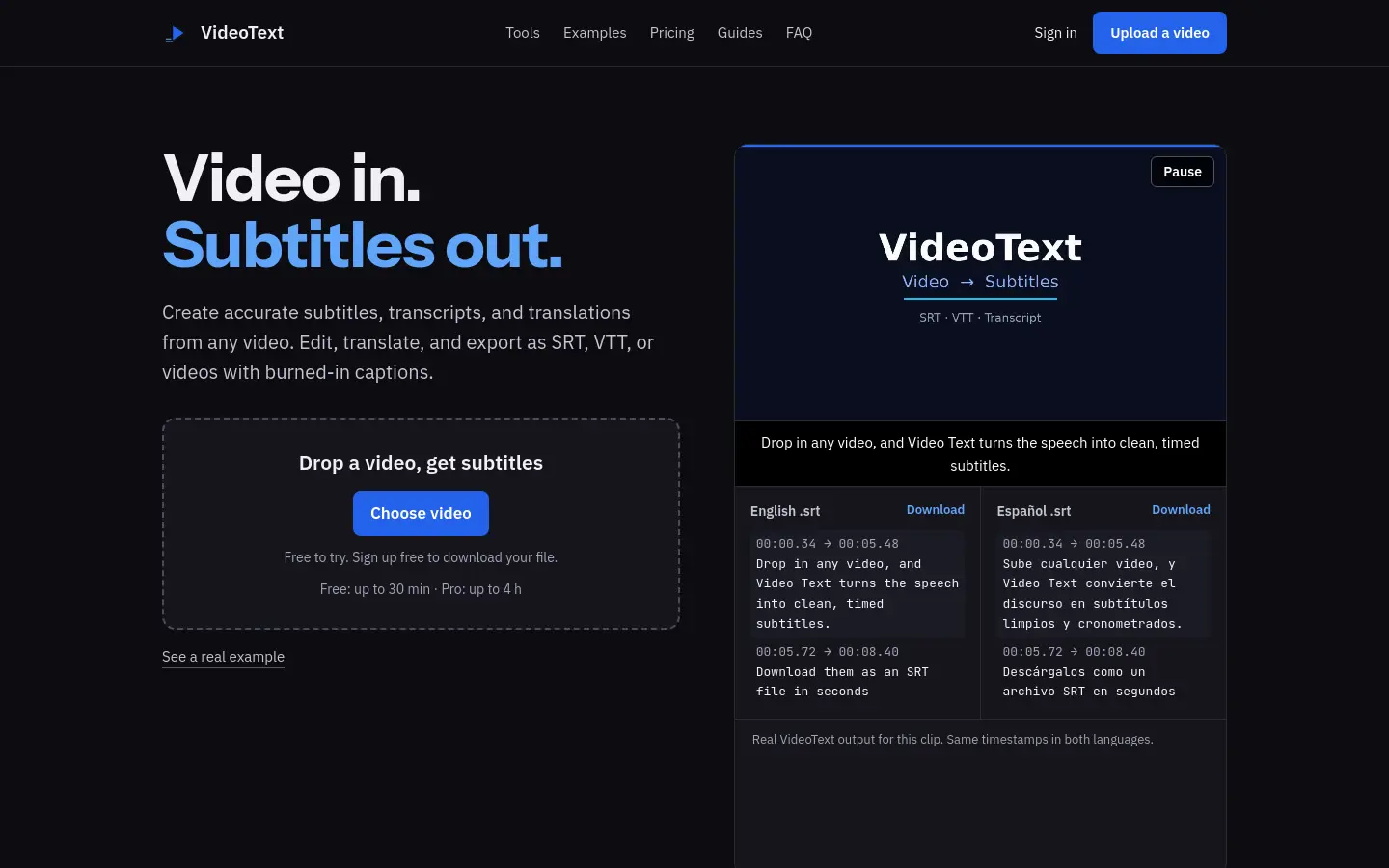Open Guides in the navigation
The width and height of the screenshot is (1389, 868).
click(740, 33)
